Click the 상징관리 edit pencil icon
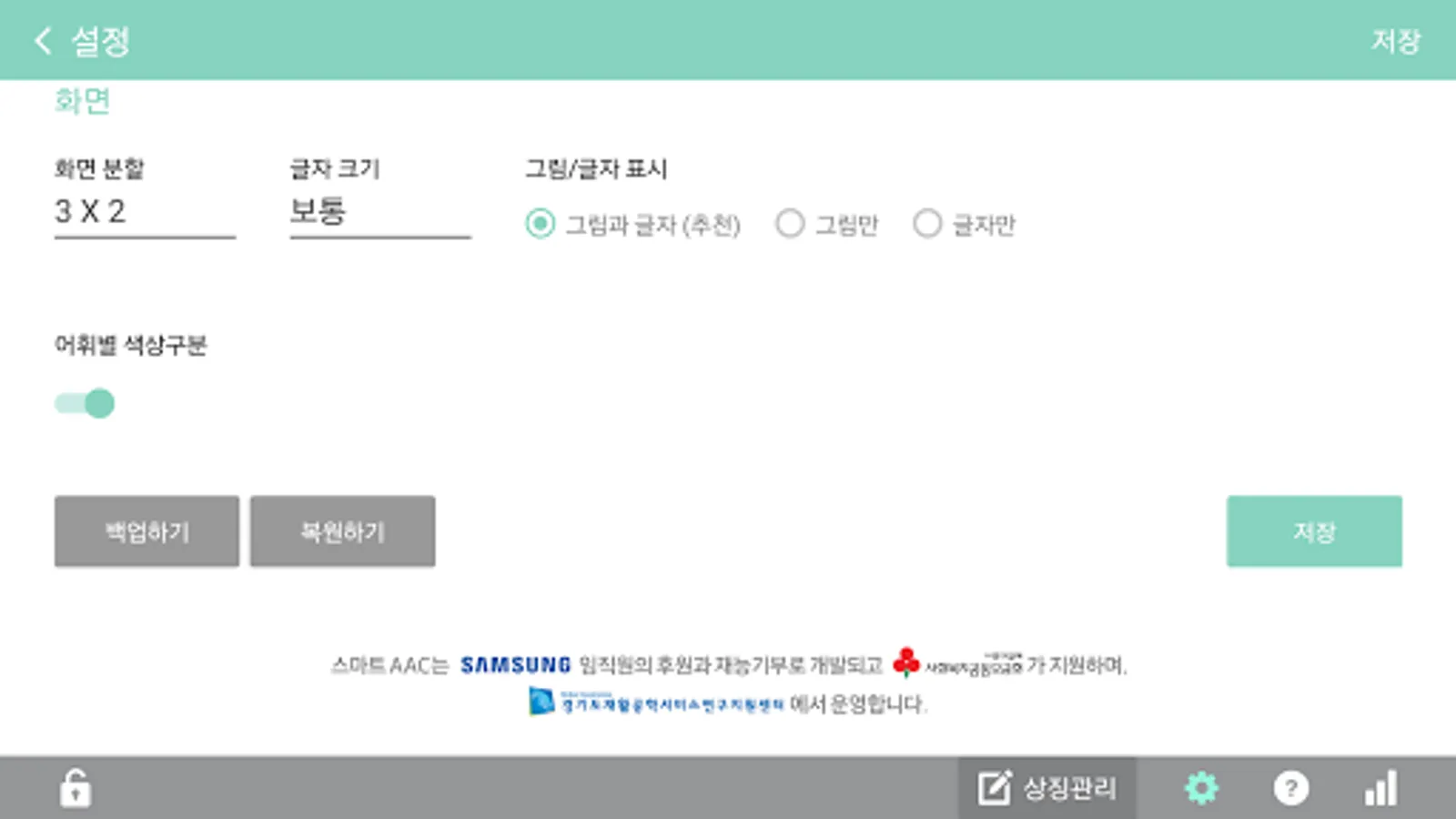Image resolution: width=1456 pixels, height=819 pixels. point(994,788)
